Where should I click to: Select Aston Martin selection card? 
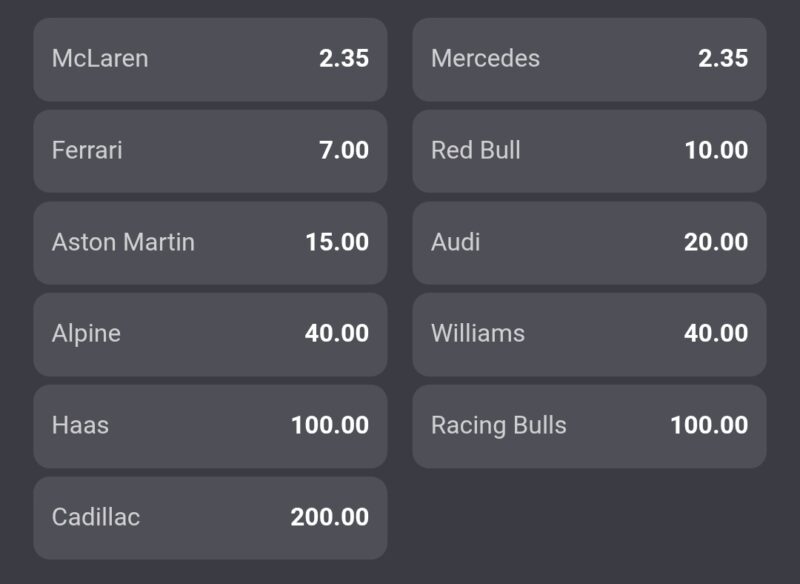[x=210, y=243]
